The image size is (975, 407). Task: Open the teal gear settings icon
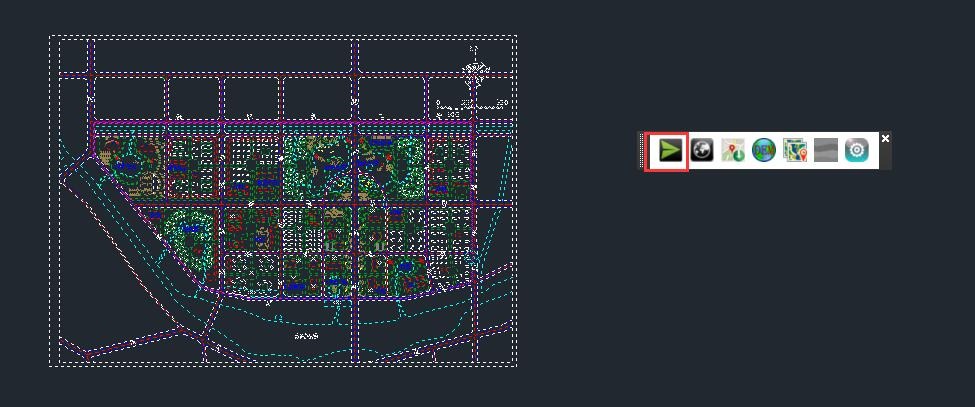click(x=857, y=150)
